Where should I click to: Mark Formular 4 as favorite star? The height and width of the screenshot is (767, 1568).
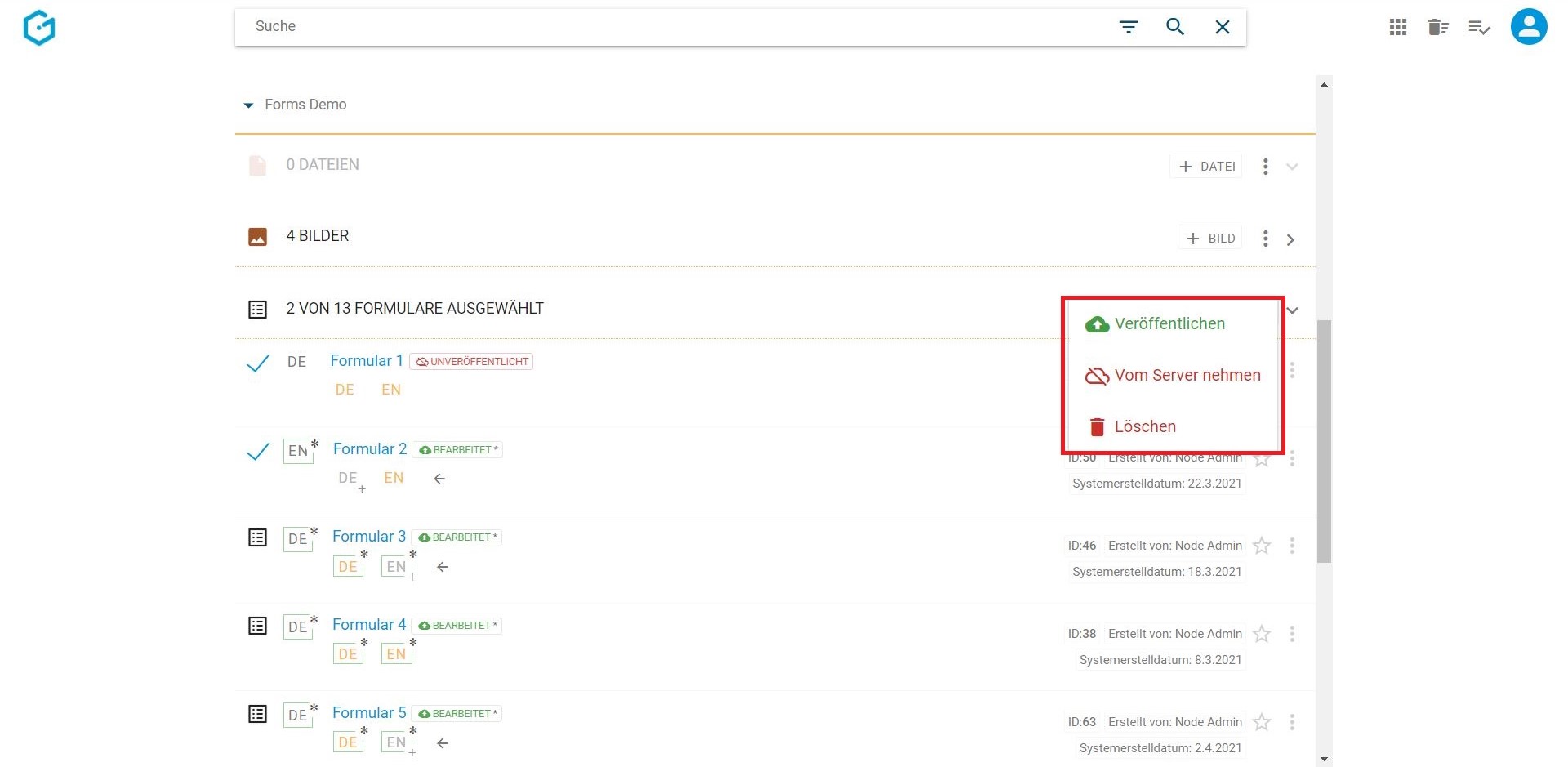(1262, 634)
